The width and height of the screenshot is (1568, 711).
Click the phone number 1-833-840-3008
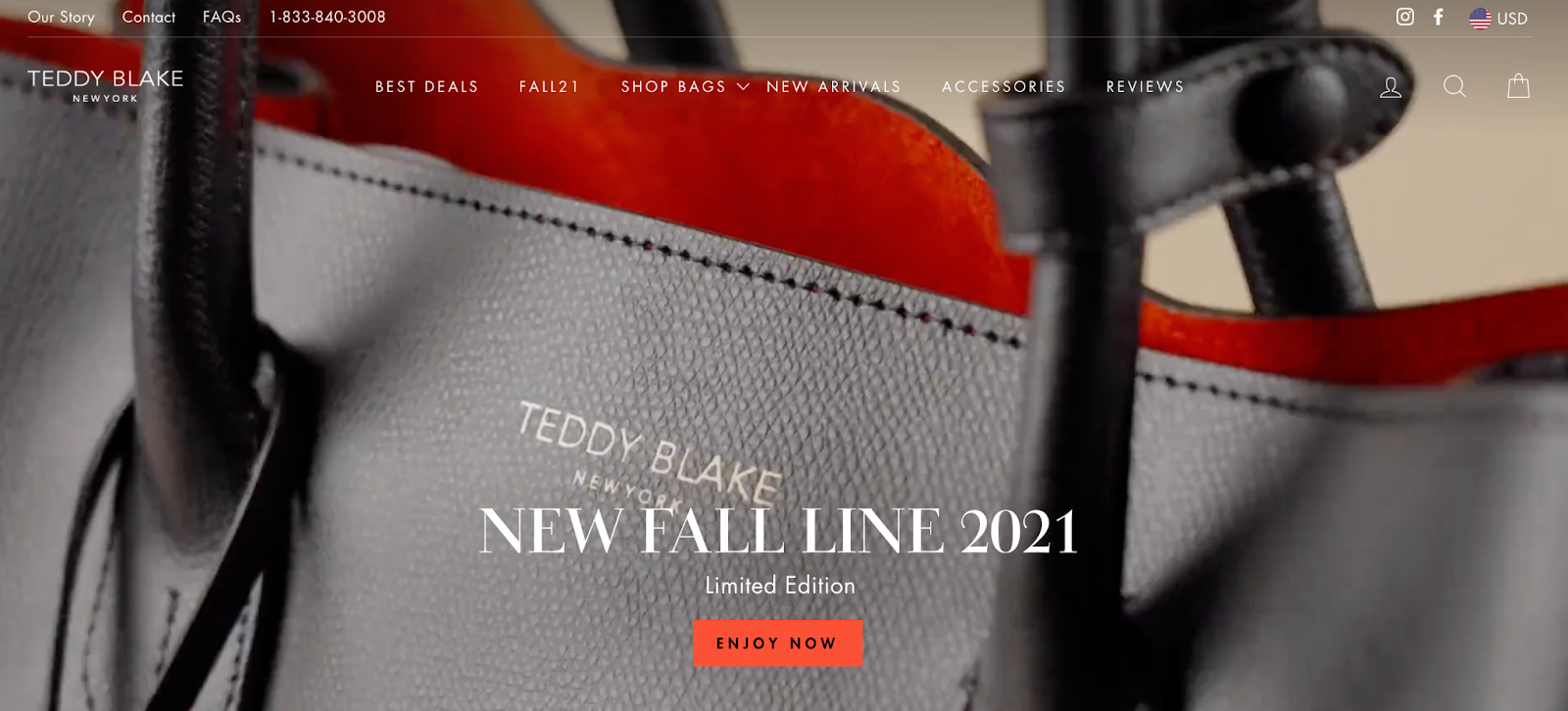(x=327, y=17)
